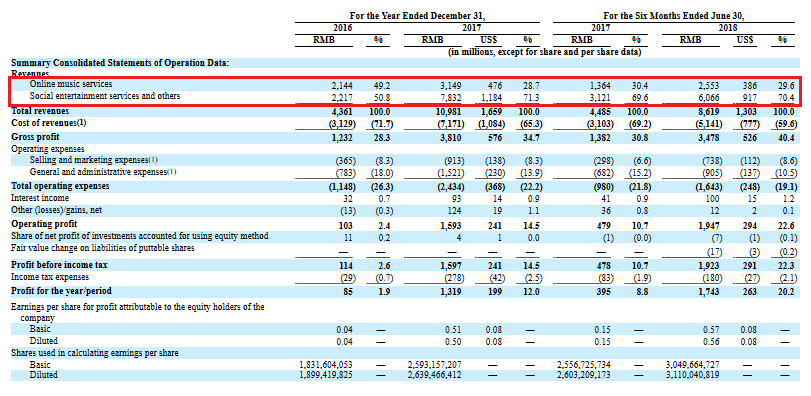Click the 'Interest income' row label
The height and width of the screenshot is (396, 811).
tap(40, 198)
